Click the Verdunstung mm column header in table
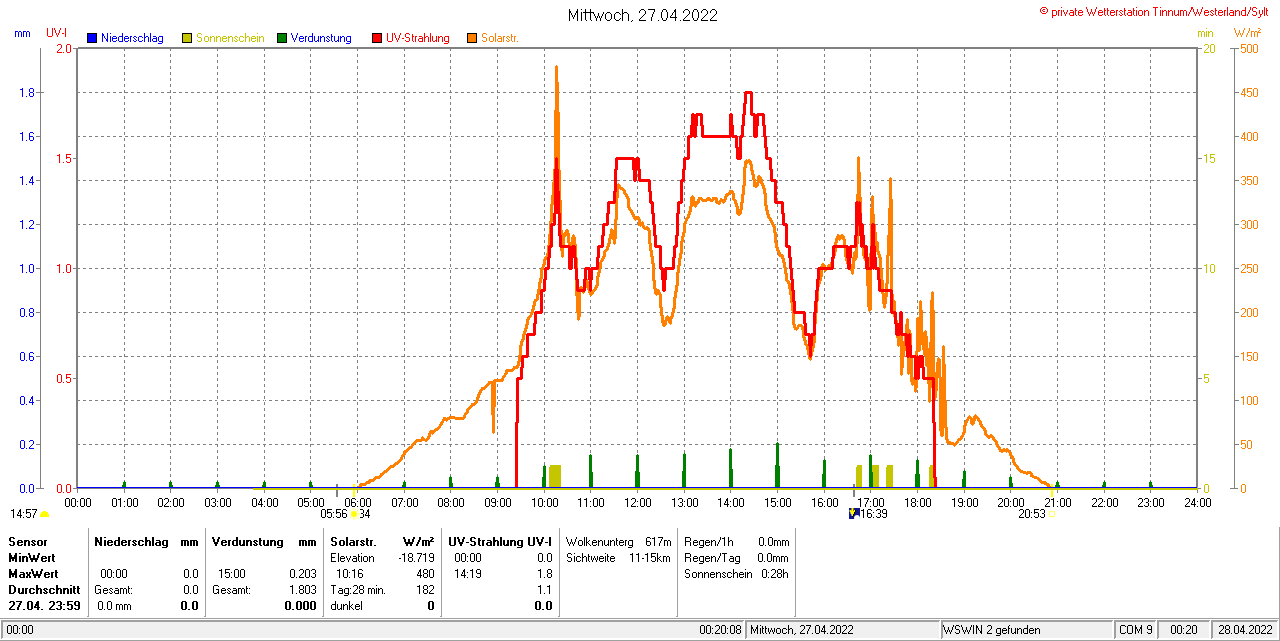 (264, 542)
